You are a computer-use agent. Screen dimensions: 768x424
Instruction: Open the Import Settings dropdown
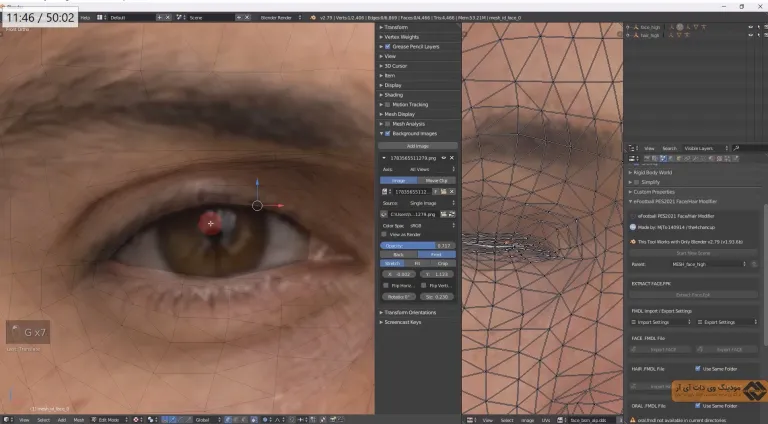660,322
